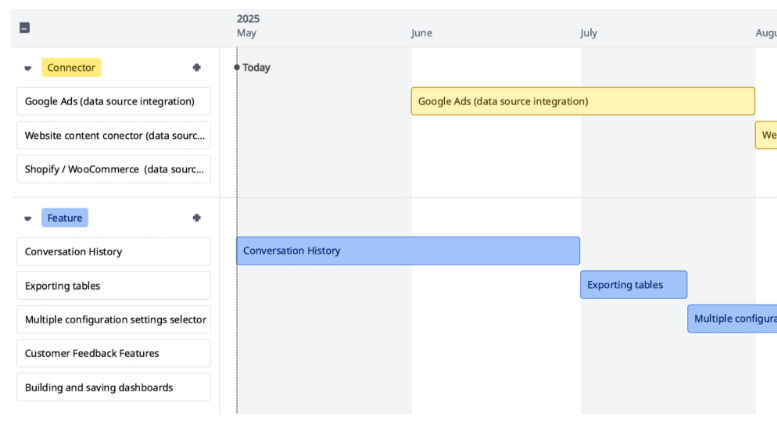Select Google Ads item in left list

(x=113, y=101)
